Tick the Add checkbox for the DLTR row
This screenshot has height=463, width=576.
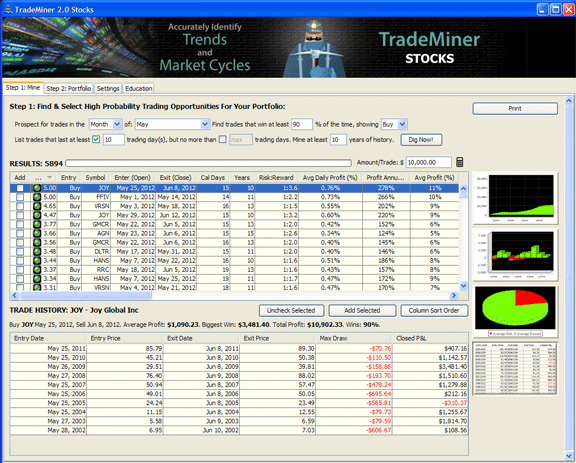[20, 251]
